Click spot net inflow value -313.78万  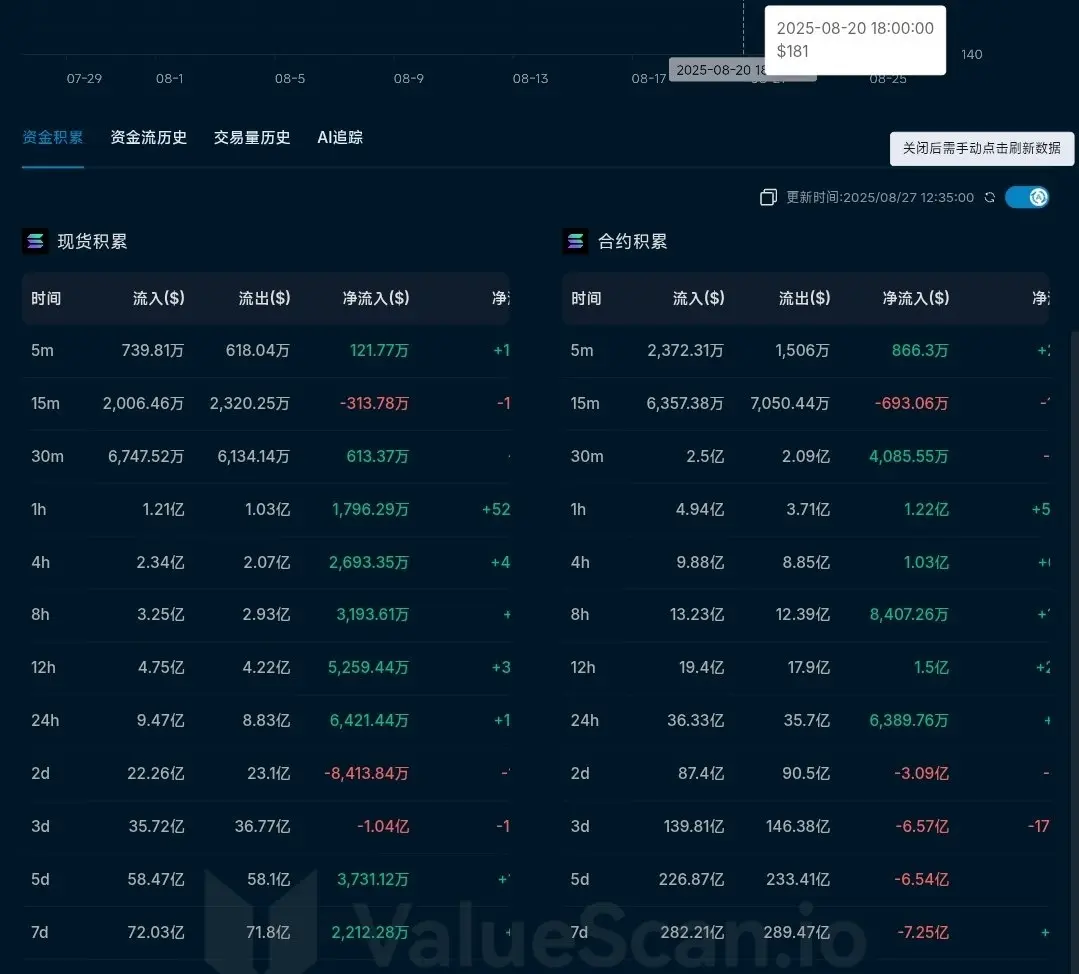click(x=374, y=403)
